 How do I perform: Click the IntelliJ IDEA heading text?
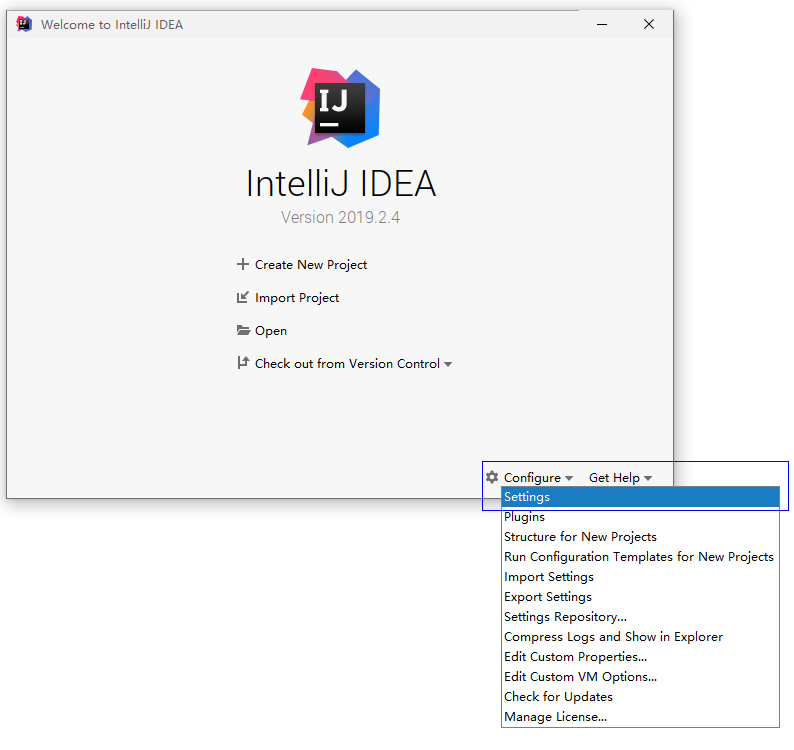[x=341, y=183]
